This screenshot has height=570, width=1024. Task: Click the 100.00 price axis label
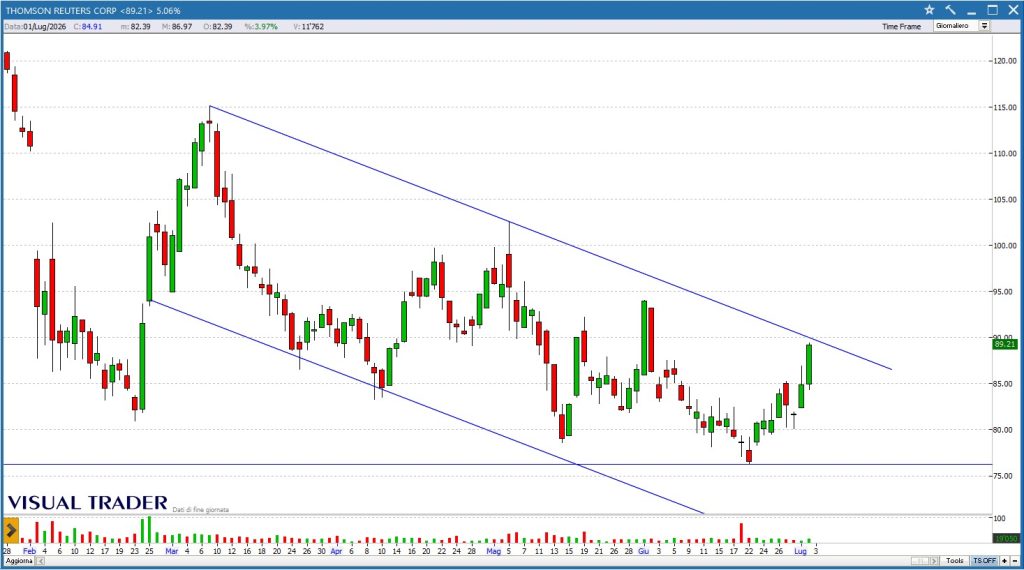(x=1005, y=245)
